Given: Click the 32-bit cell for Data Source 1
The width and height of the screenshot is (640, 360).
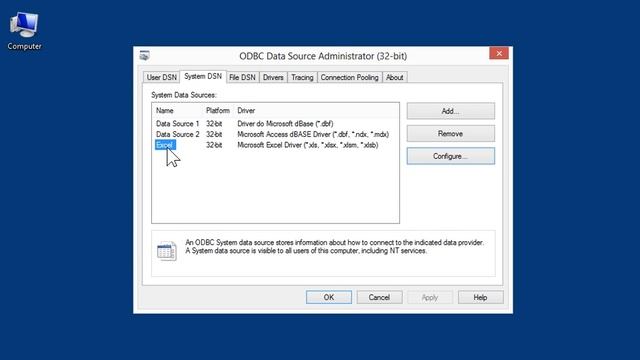Looking at the screenshot, I should (x=214, y=124).
